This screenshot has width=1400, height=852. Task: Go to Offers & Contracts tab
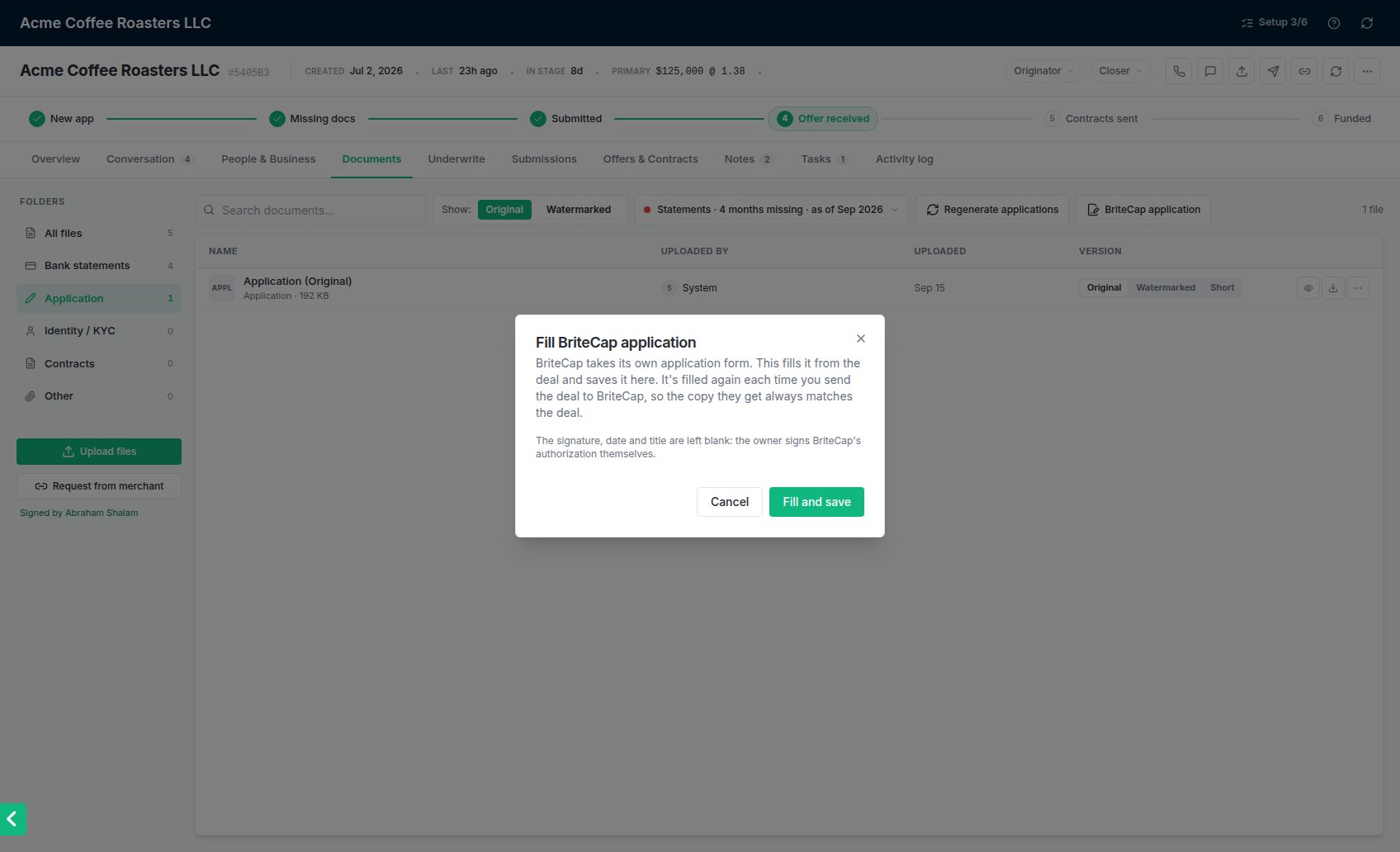coord(650,159)
